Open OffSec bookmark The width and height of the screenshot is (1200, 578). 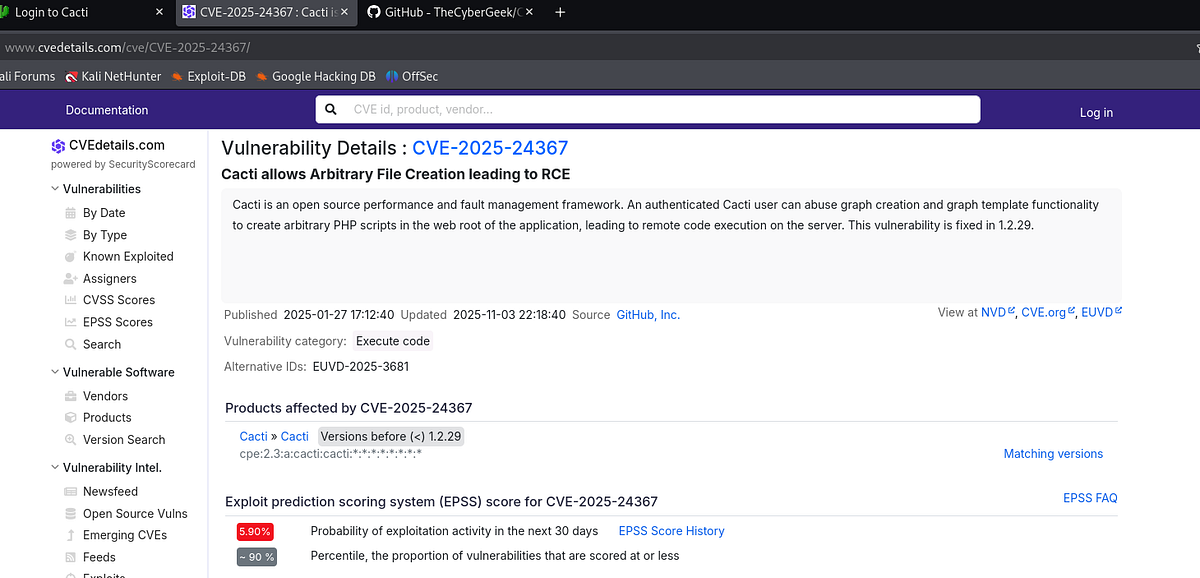click(x=412, y=76)
